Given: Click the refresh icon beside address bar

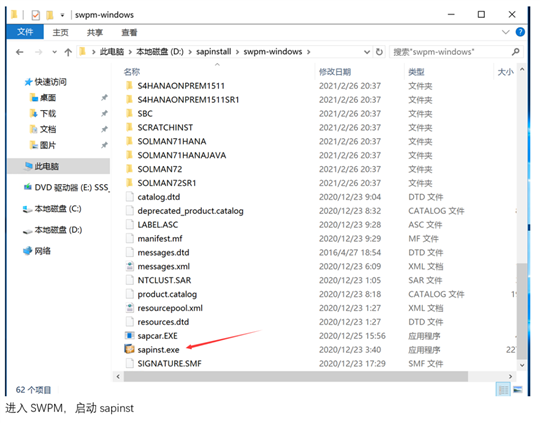Looking at the screenshot, I should 379,52.
